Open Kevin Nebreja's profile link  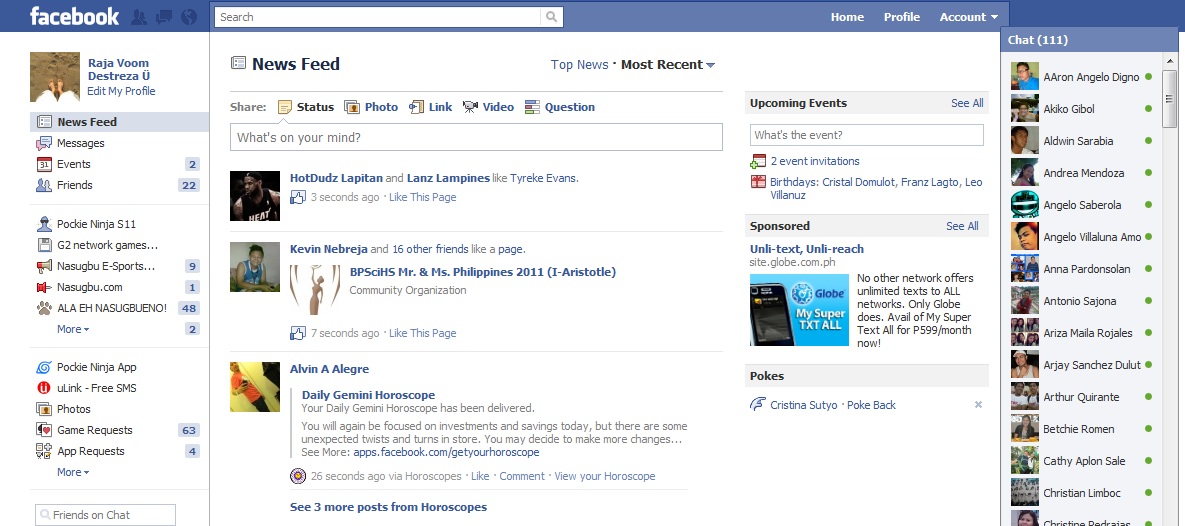point(329,249)
